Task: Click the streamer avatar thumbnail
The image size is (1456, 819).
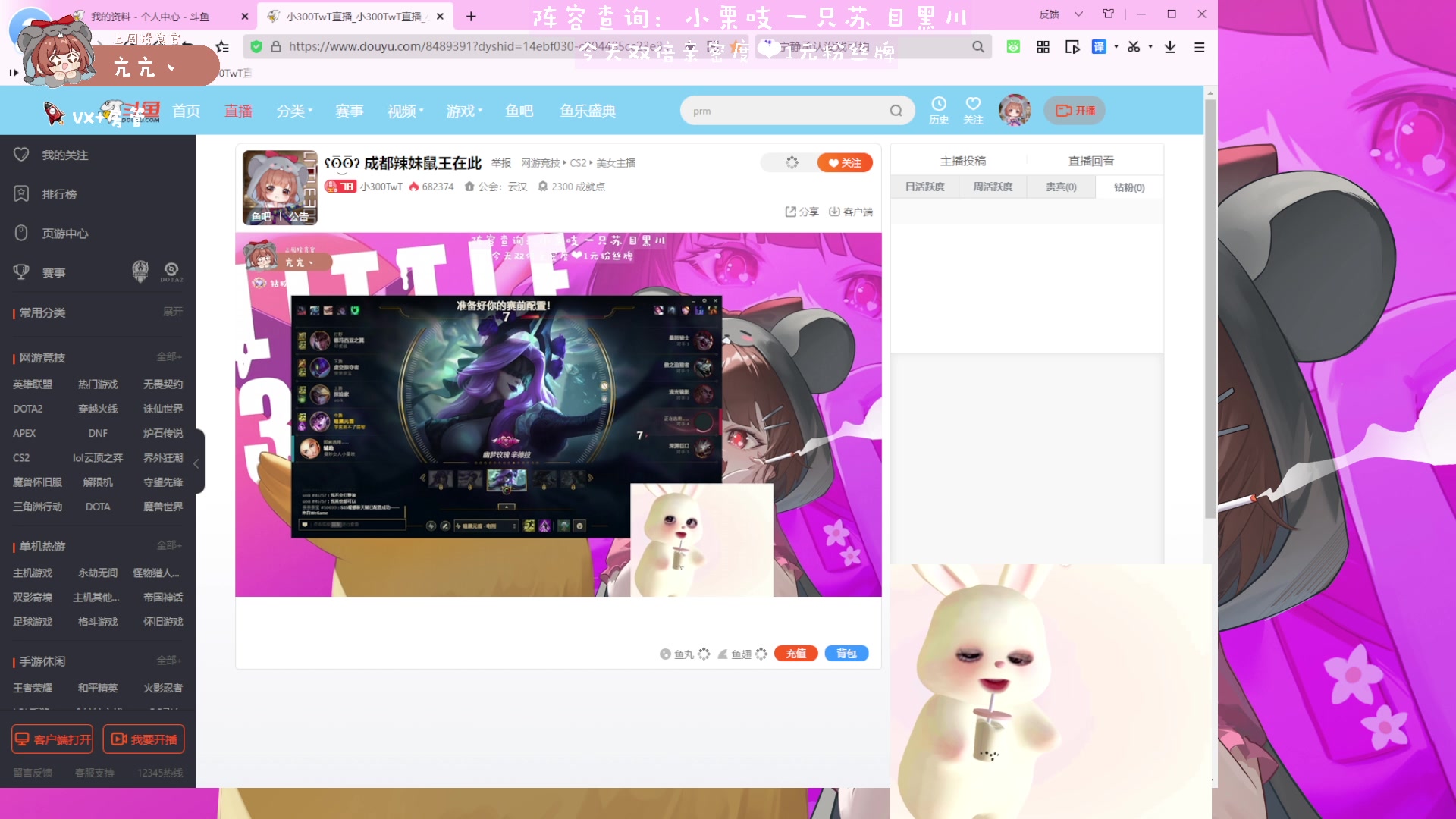Action: point(280,187)
